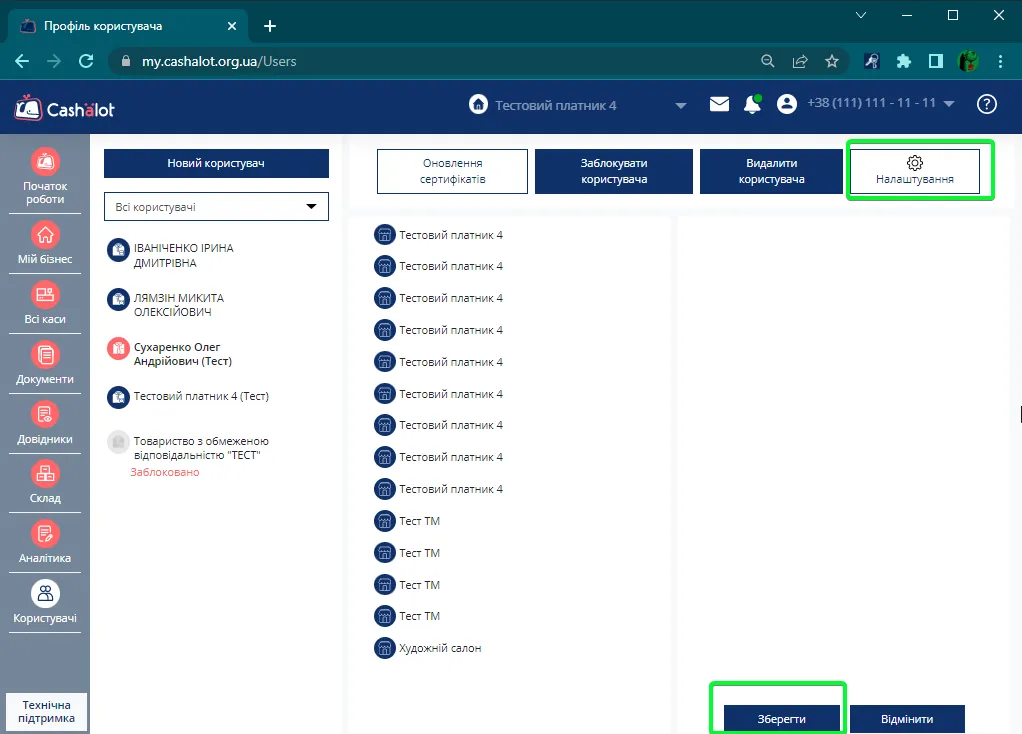Open the Аналітика section
Viewport: 1022px width, 734px height.
pos(45,534)
